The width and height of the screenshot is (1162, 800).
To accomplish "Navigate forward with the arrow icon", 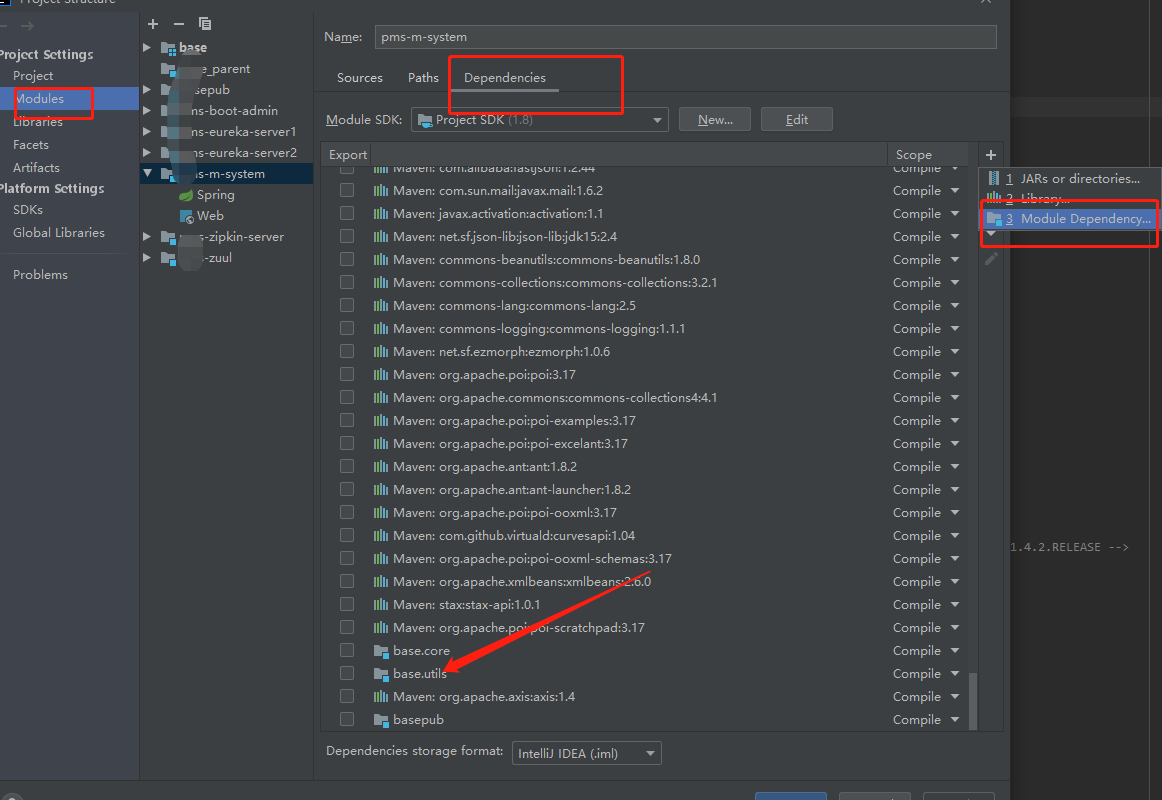I will [27, 26].
